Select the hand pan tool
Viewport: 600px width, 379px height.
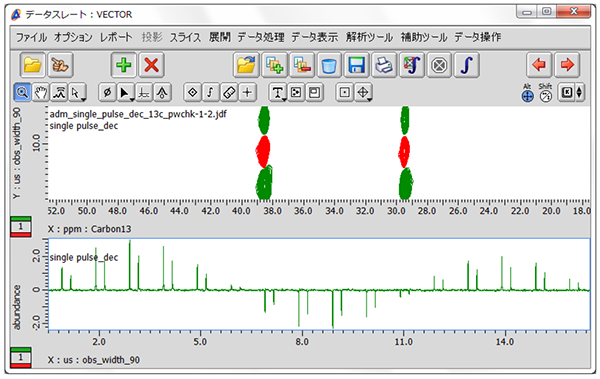coord(41,93)
